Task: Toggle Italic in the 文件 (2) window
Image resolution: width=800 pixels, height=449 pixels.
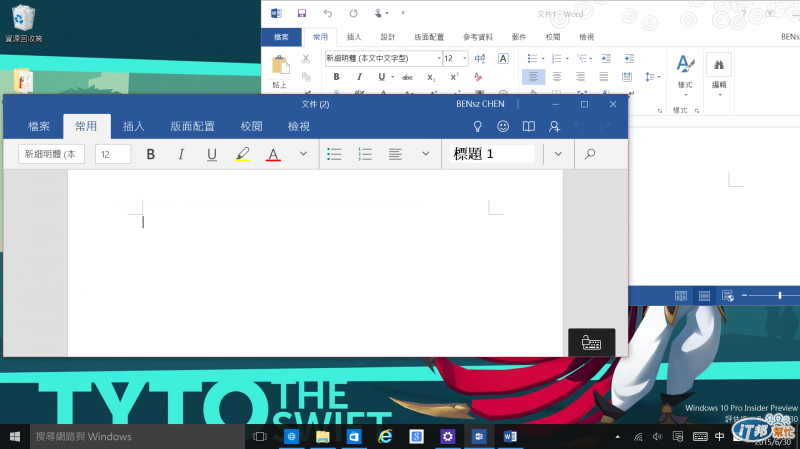Action: [181, 154]
